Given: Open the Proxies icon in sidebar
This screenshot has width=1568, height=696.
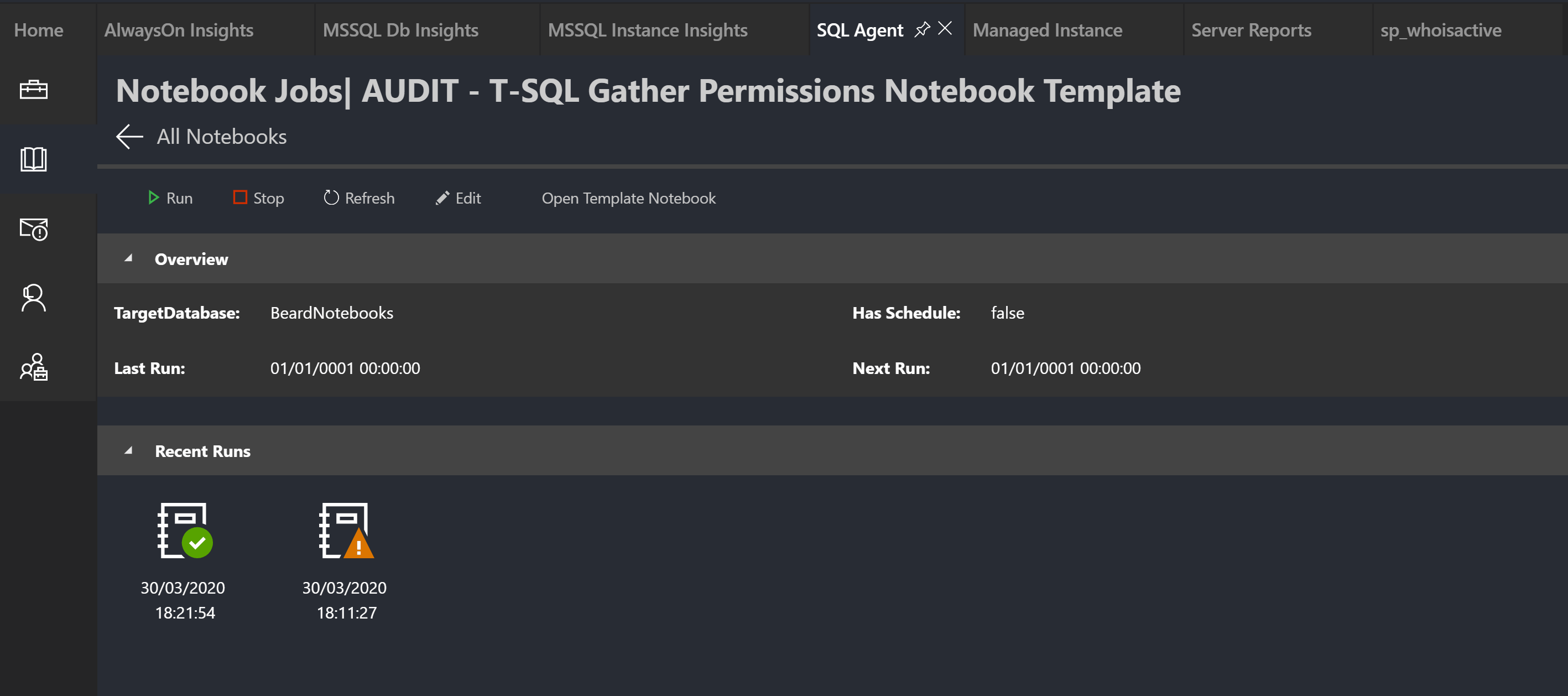Looking at the screenshot, I should 34,367.
